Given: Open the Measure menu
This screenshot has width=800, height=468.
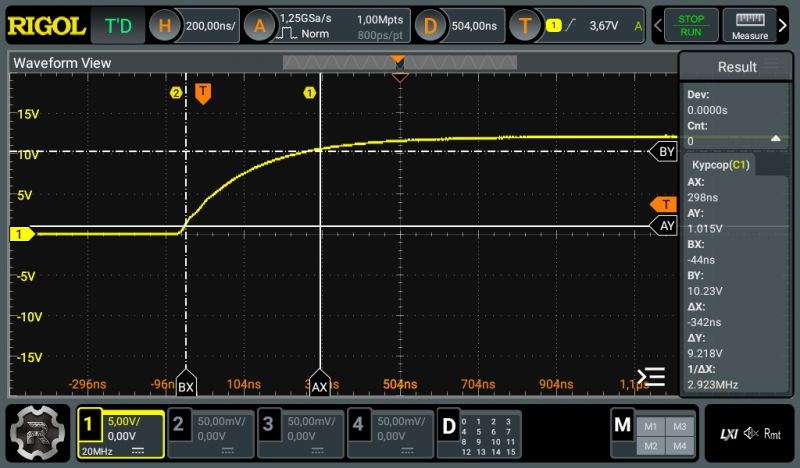Looking at the screenshot, I should coord(749,25).
